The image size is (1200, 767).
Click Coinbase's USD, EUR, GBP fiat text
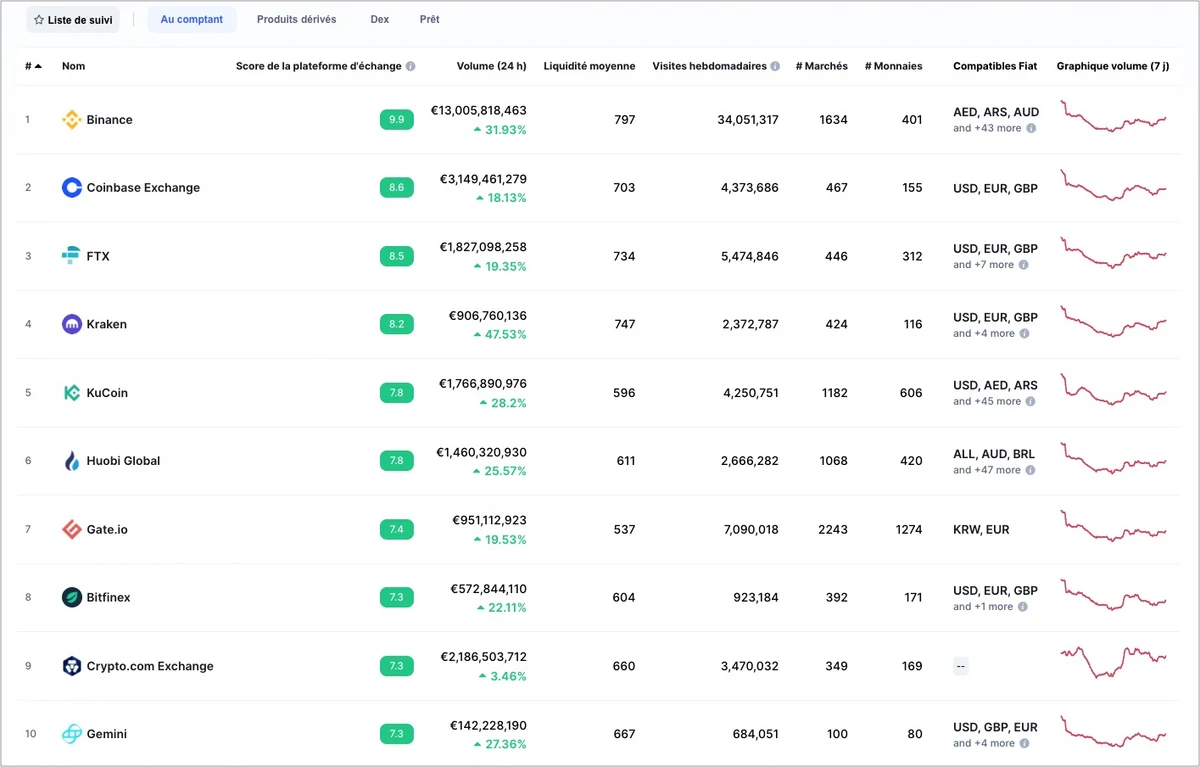[995, 188]
